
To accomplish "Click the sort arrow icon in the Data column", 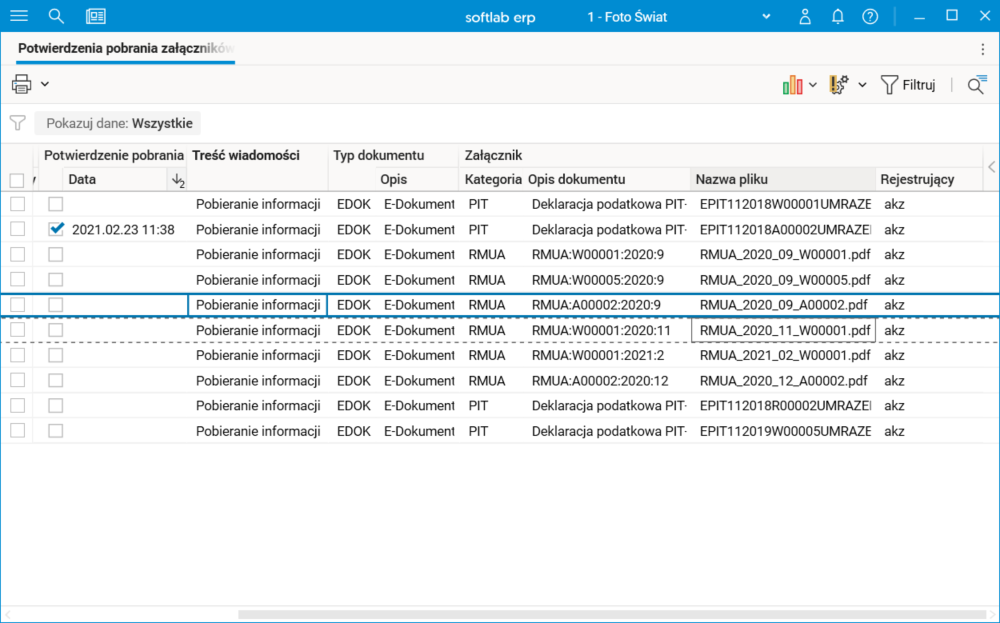I will coord(178,180).
